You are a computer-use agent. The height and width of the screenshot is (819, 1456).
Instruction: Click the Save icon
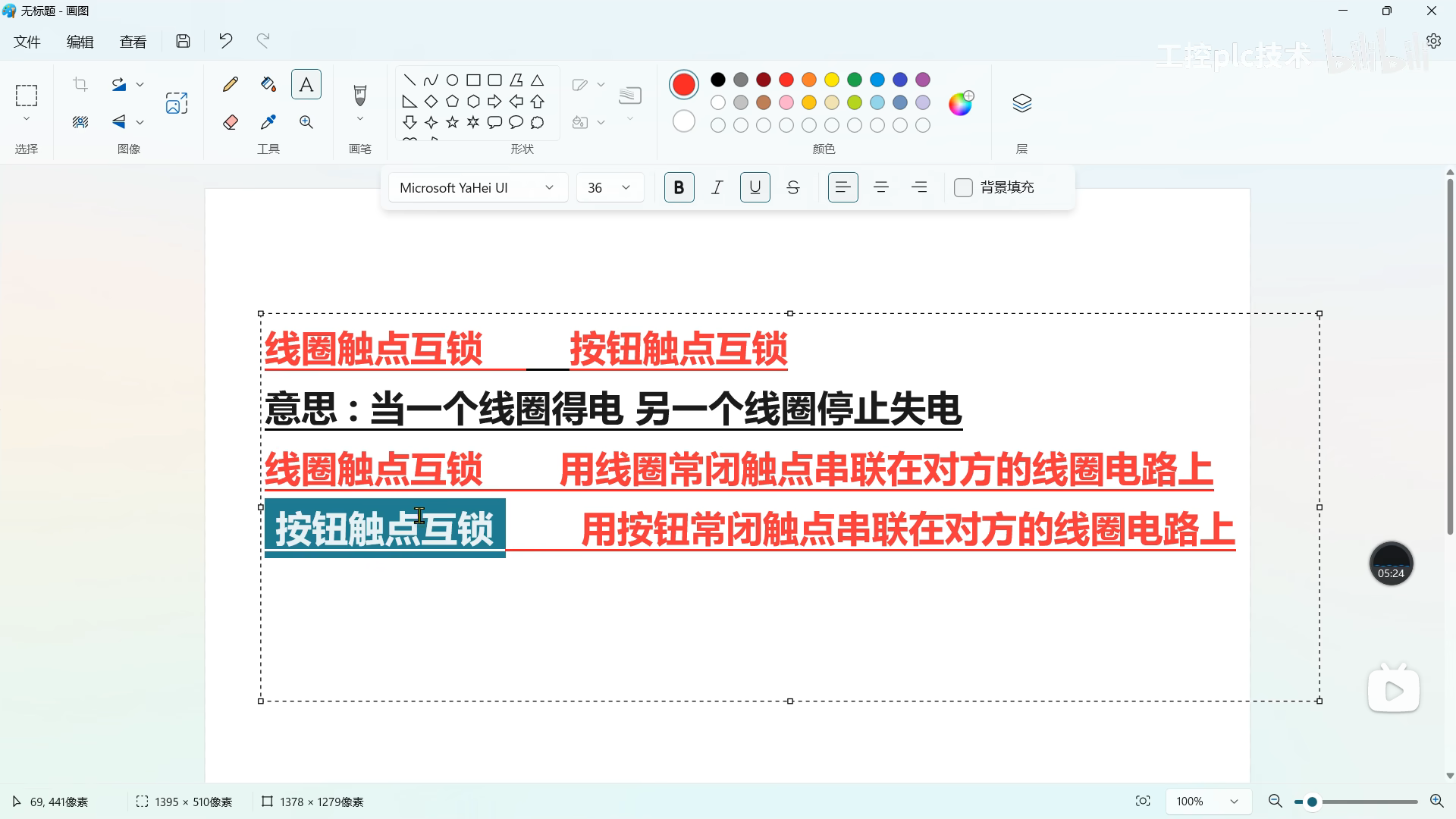click(183, 41)
